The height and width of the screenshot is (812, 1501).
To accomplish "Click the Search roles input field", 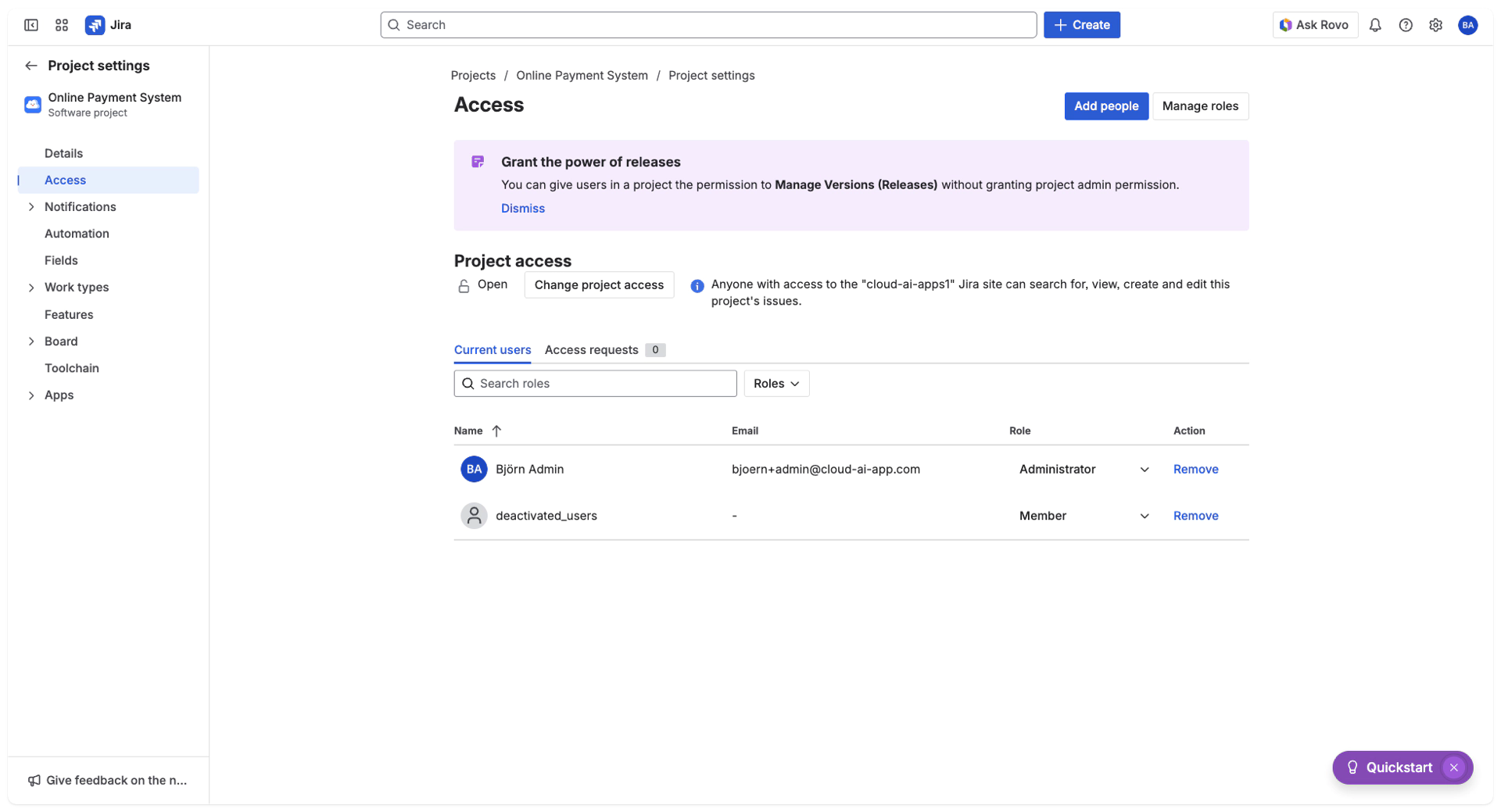I will [x=594, y=383].
